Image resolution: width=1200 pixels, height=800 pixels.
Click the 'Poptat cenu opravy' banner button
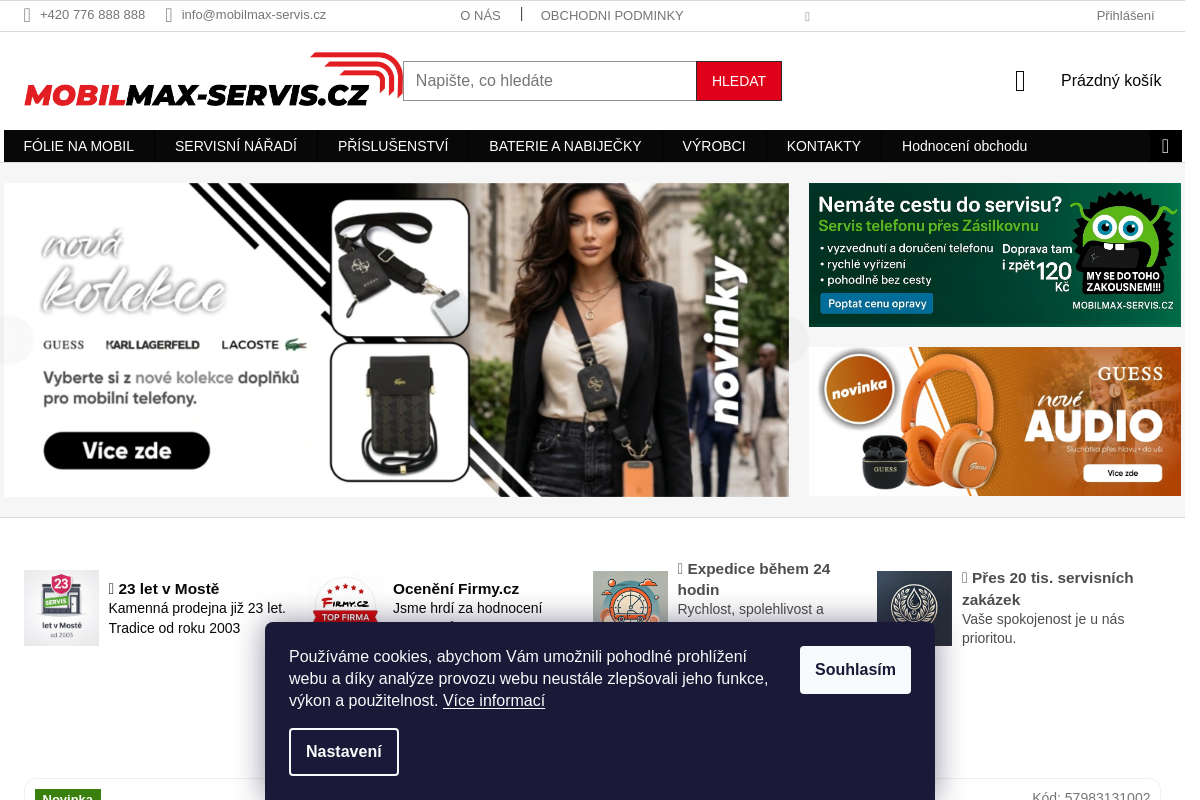click(877, 303)
